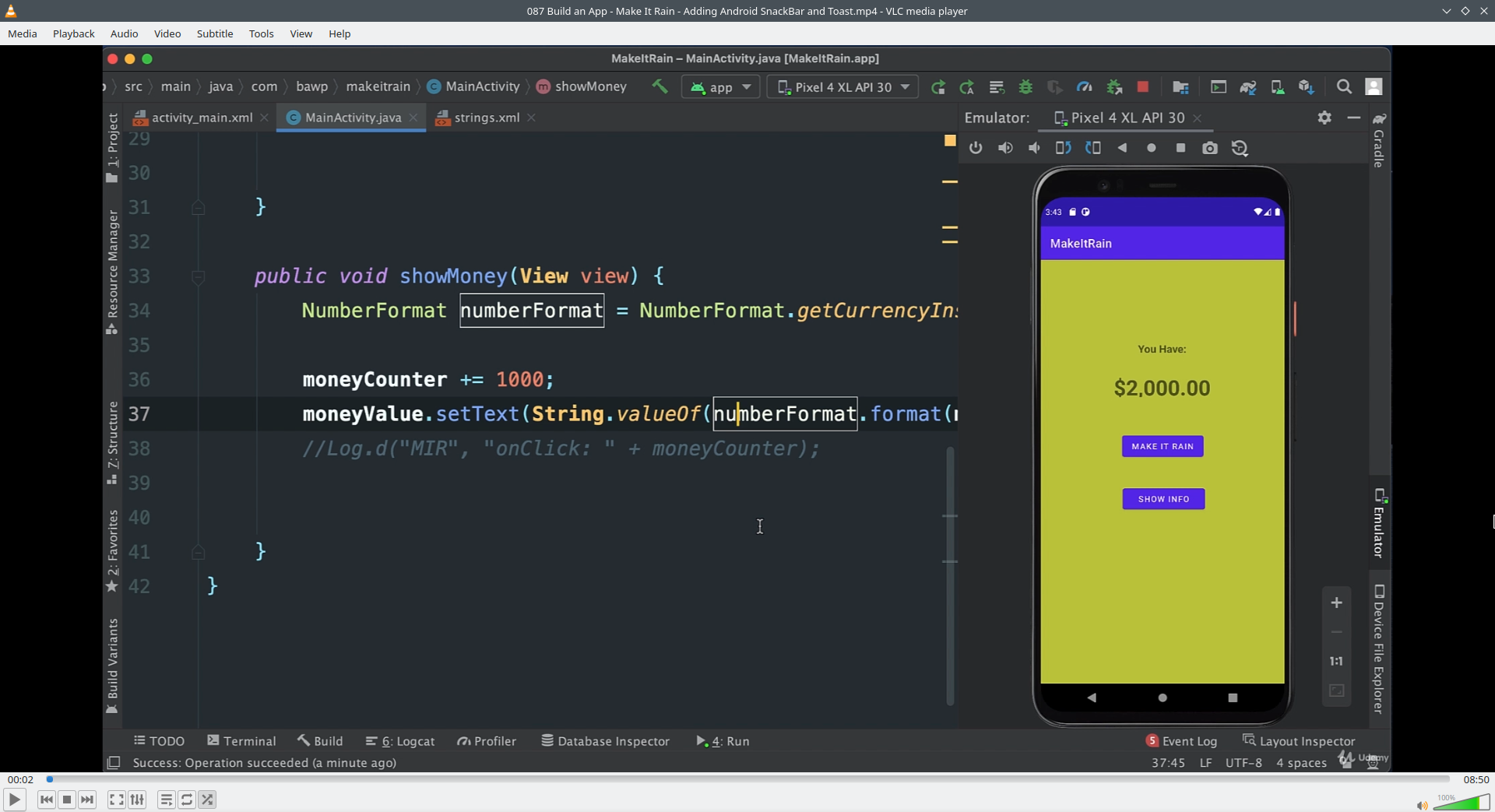Toggle the Resource Manager side panel
Screen dimensions: 1495x812
tap(112, 272)
